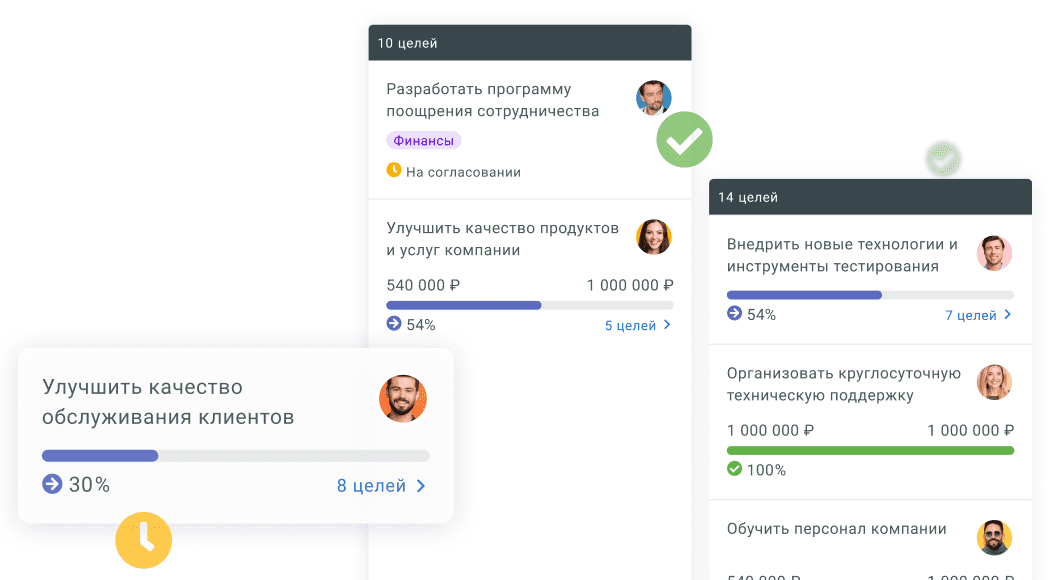Open the 5 целей link
This screenshot has height=580, width=1056.
point(630,325)
